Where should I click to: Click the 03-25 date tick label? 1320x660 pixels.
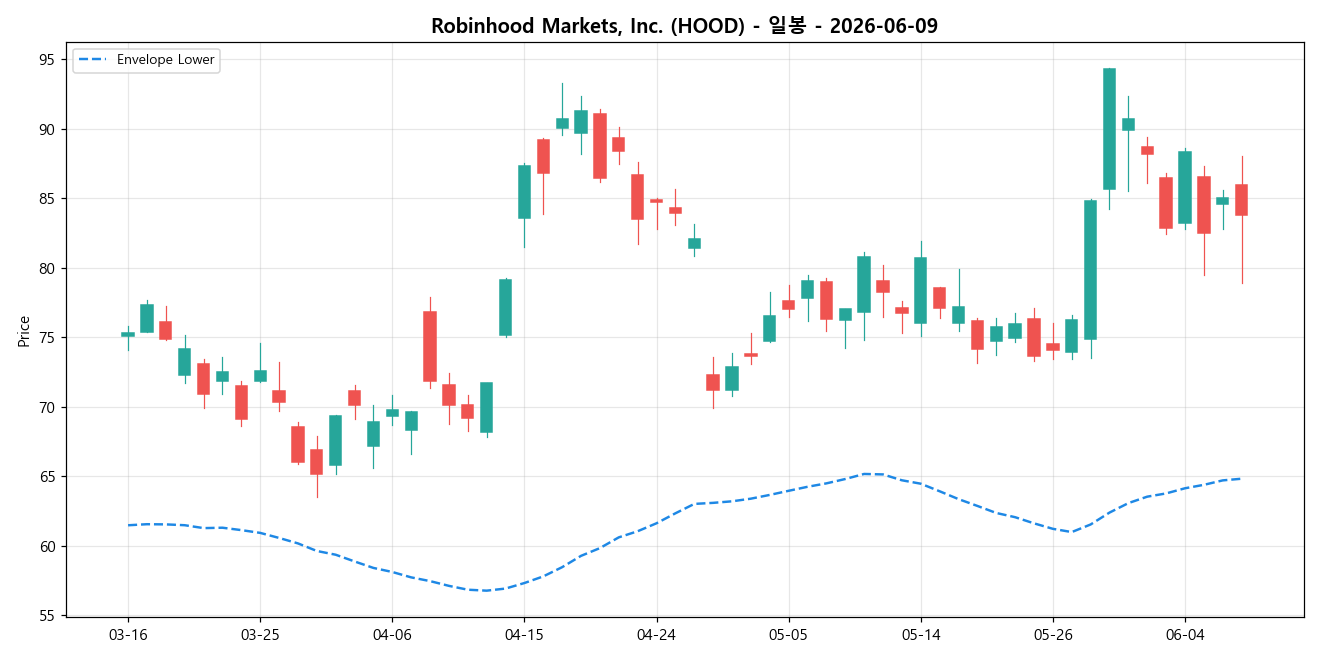click(x=260, y=635)
